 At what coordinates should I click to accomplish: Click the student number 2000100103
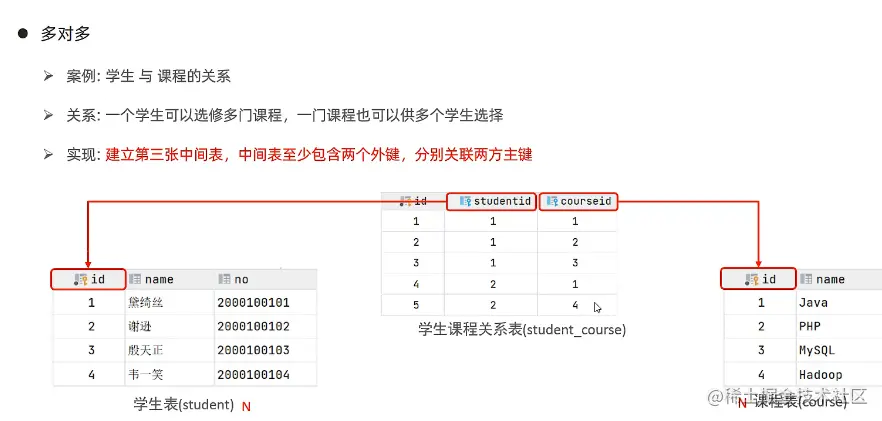pos(253,350)
